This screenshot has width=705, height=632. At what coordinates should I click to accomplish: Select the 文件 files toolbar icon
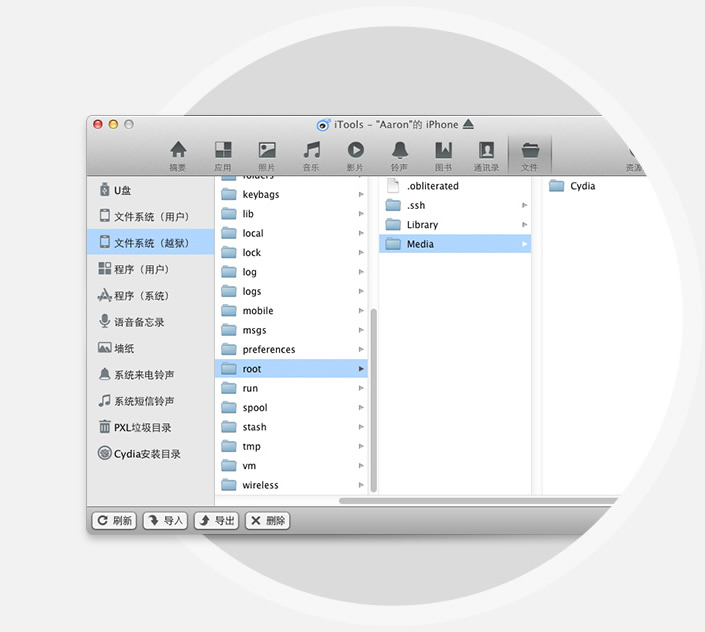click(530, 156)
